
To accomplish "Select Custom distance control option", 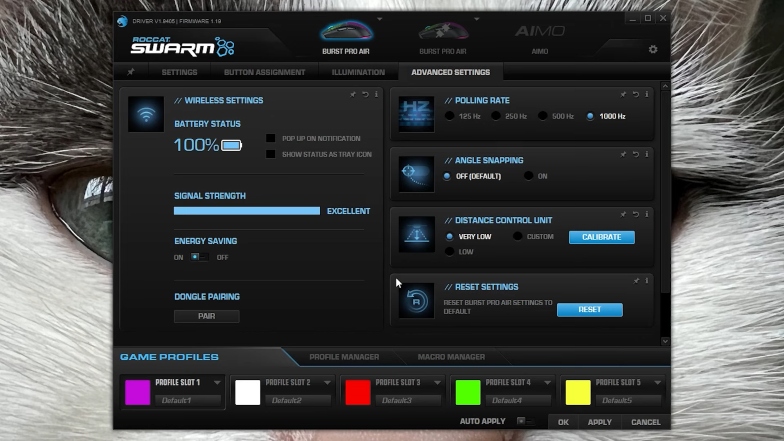I will [518, 236].
